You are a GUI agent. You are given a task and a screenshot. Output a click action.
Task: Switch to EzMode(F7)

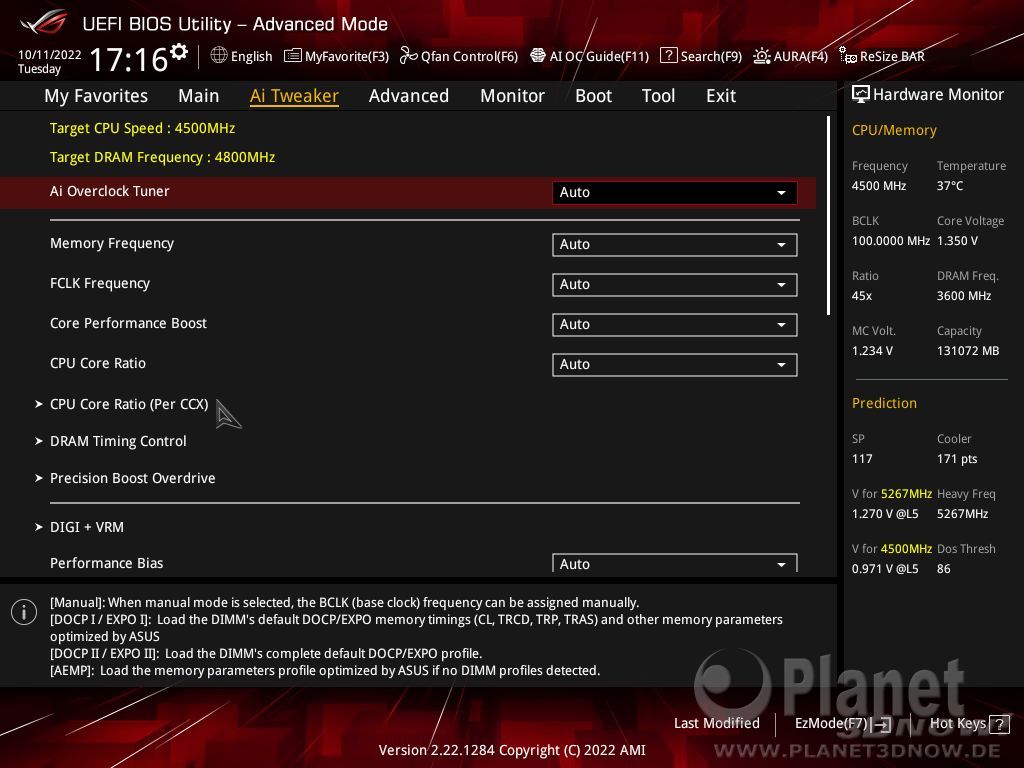click(x=831, y=724)
